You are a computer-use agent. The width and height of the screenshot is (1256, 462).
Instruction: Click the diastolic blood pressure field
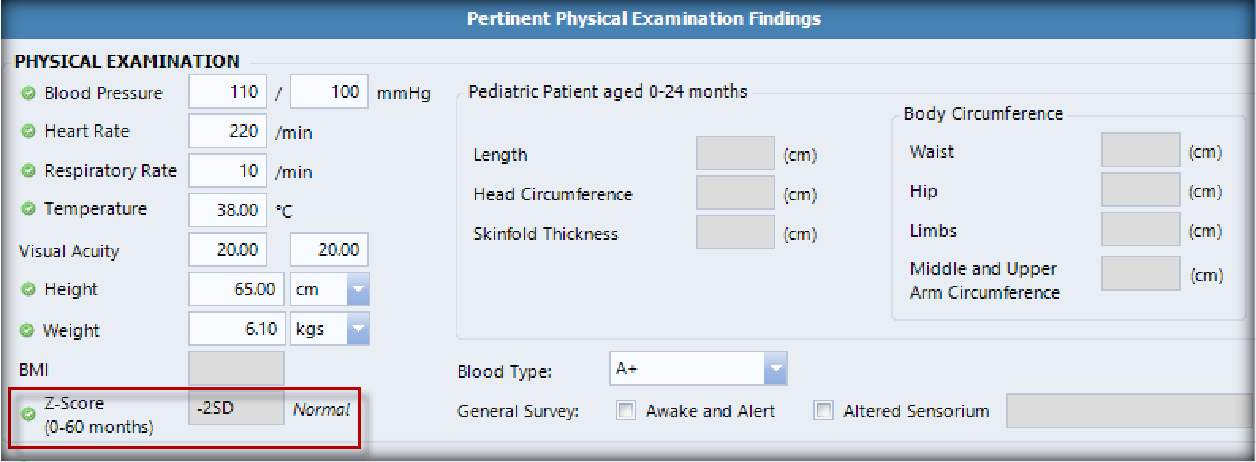tap(330, 93)
